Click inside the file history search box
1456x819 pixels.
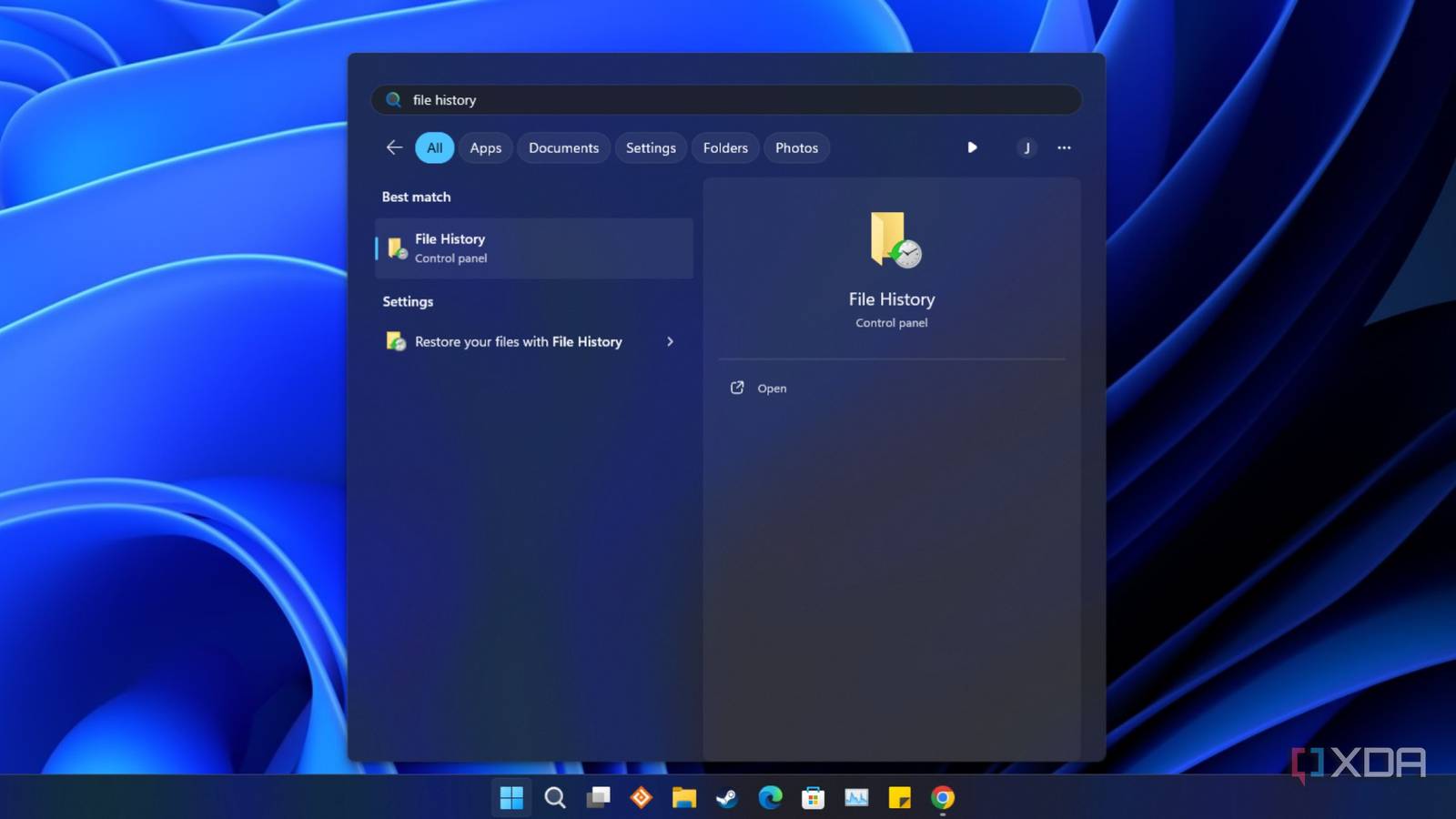pyautogui.click(x=725, y=99)
